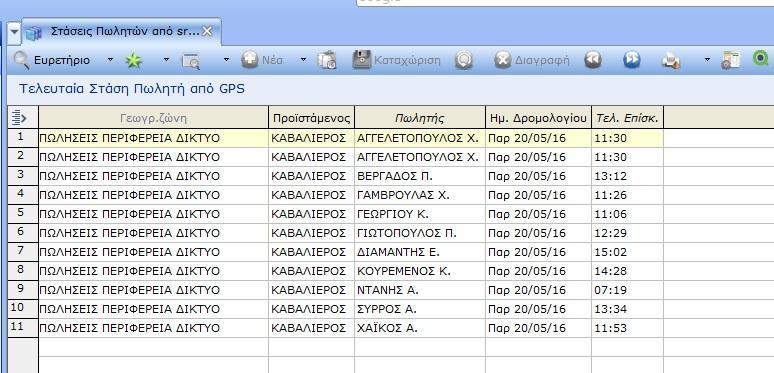This screenshot has height=373, width=774.
Task: Click the printer icon
Action: pos(671,61)
